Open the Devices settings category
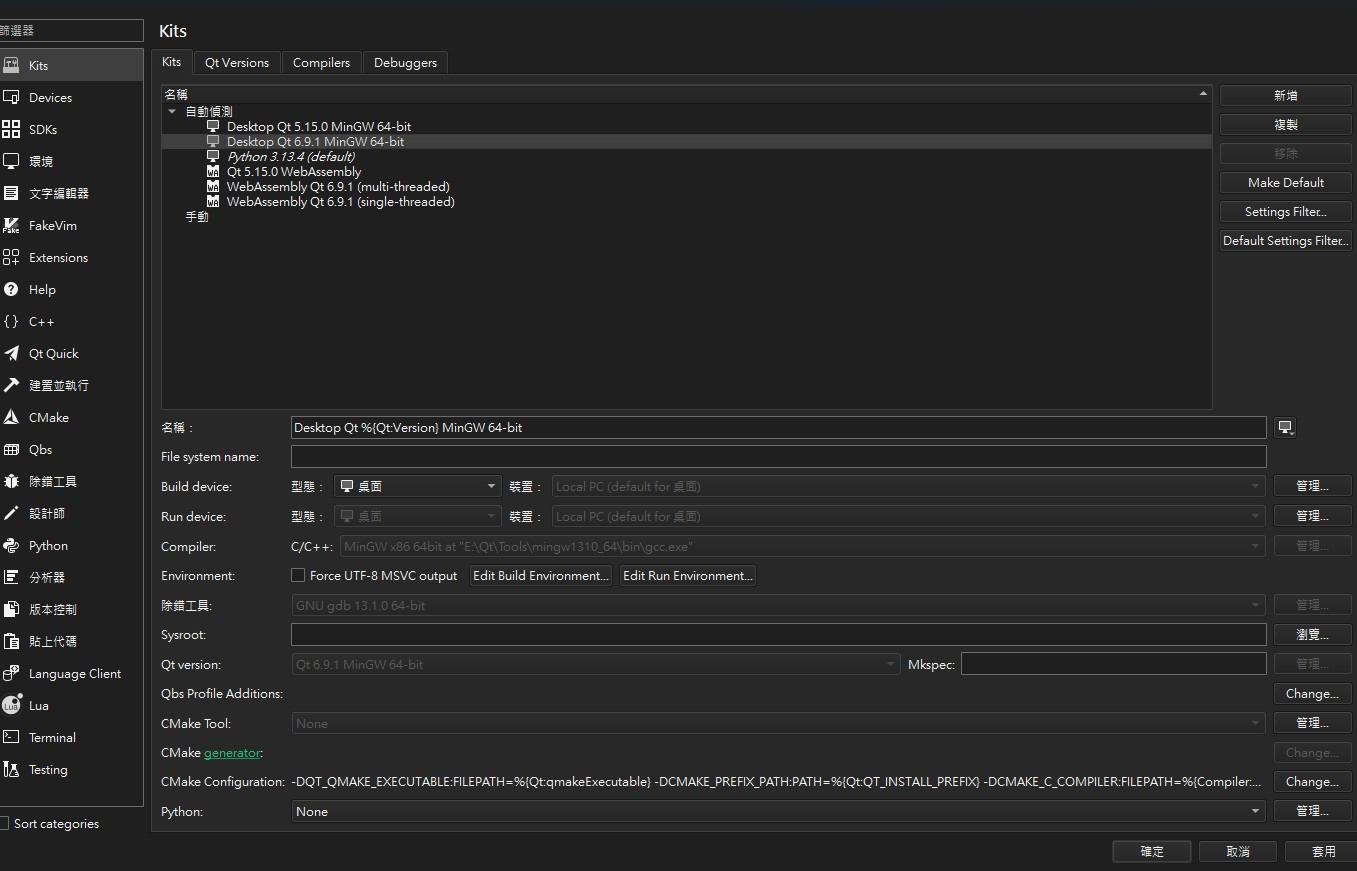Screen dimensions: 1357x871 pos(71,97)
